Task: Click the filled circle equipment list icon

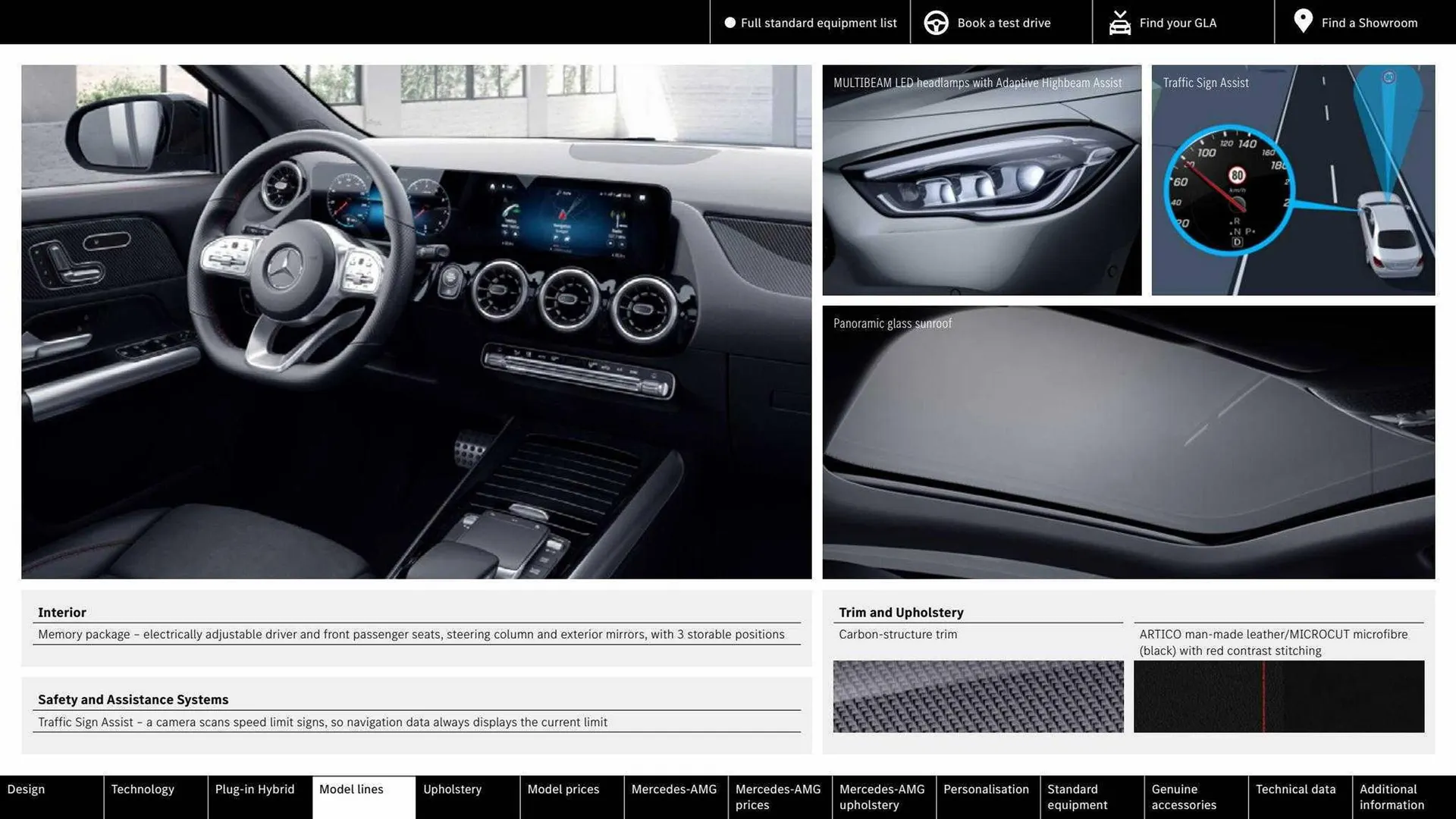Action: click(x=729, y=23)
